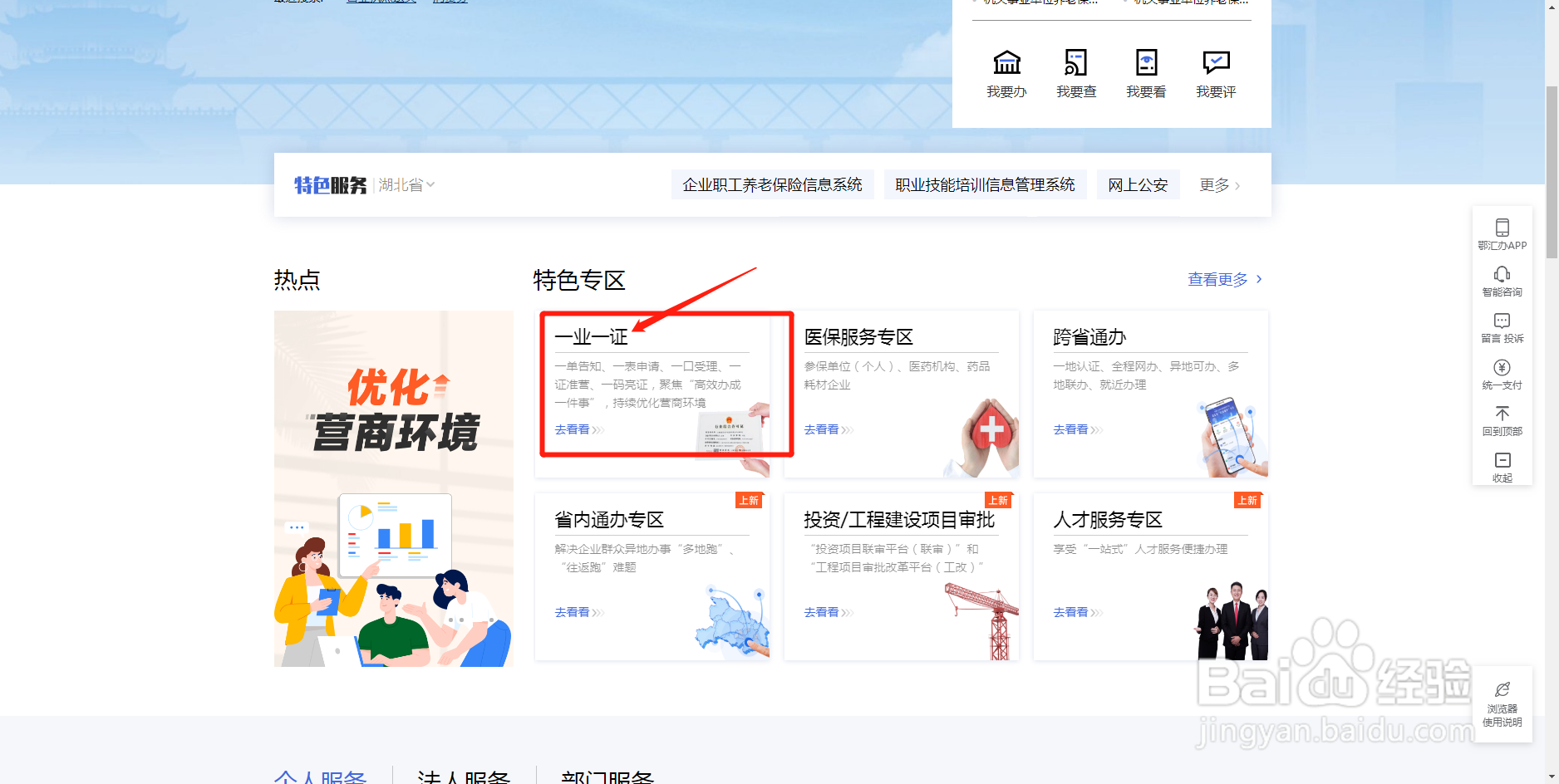Select the 我要查 query icon
Viewport: 1559px width, 784px height.
point(1075,73)
